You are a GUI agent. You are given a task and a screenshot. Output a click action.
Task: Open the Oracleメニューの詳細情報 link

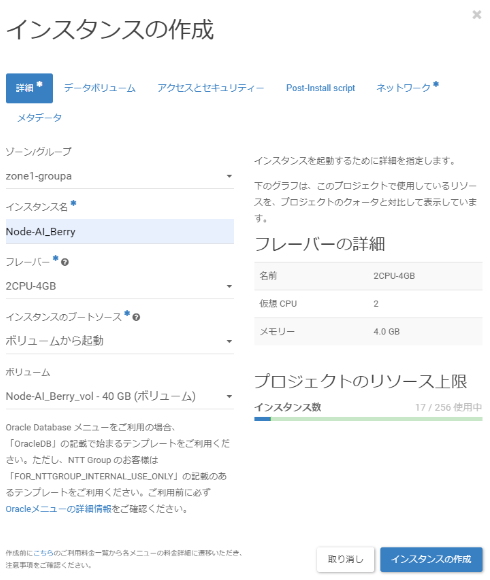(58, 509)
